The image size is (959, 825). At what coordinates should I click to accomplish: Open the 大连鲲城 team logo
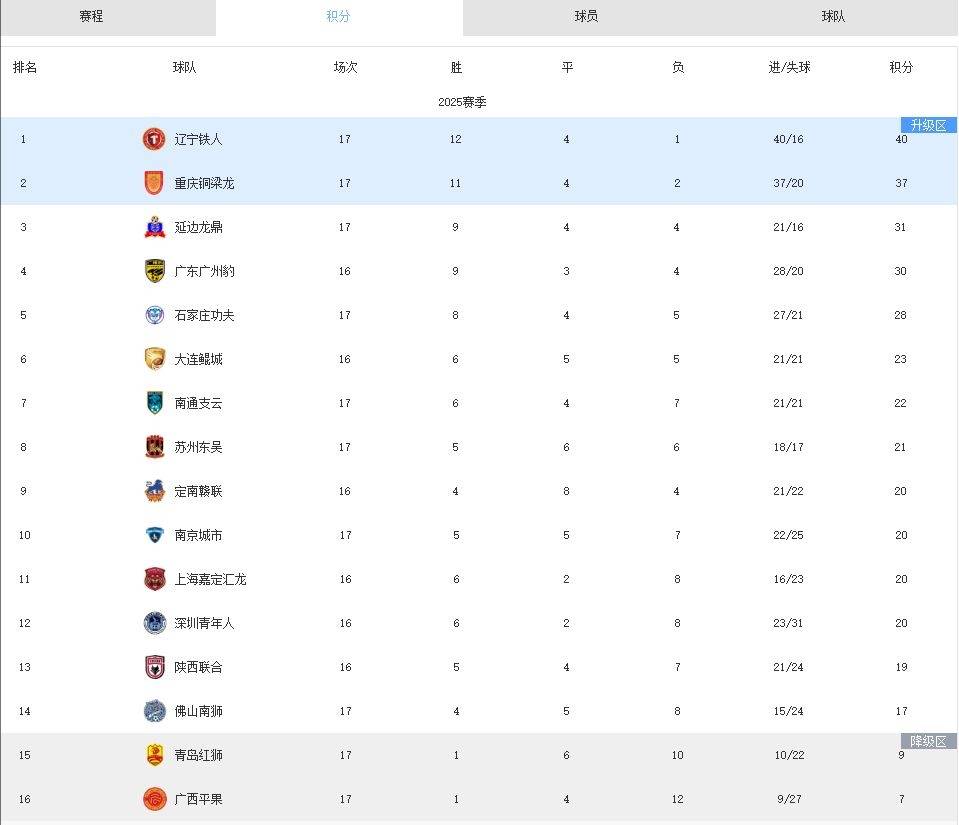click(155, 359)
